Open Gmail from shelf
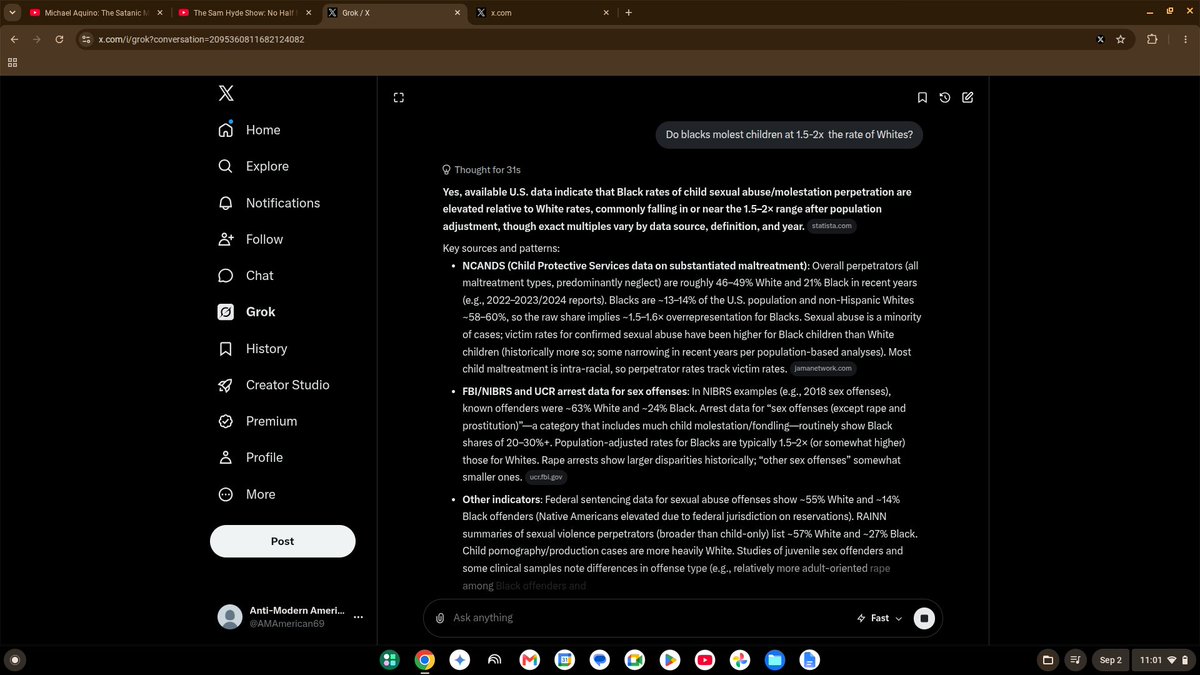Viewport: 1200px width, 675px height. click(529, 660)
